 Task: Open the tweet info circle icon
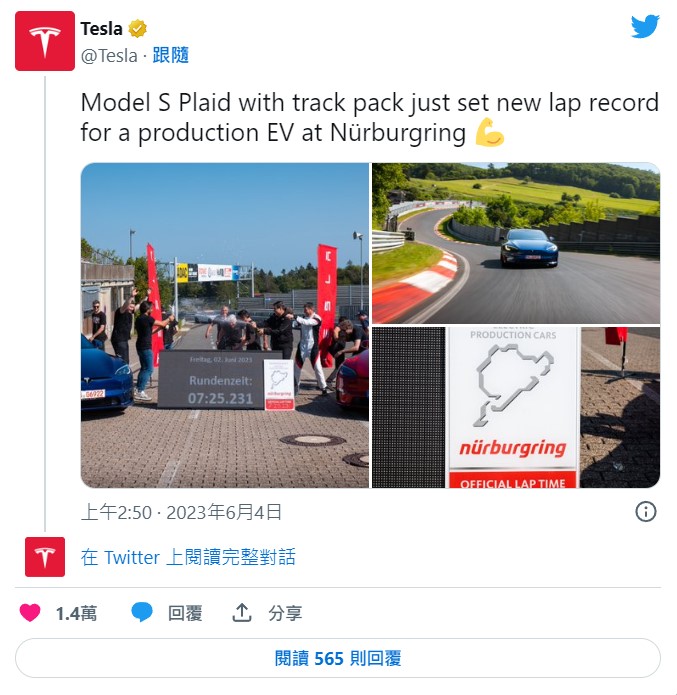pos(646,511)
